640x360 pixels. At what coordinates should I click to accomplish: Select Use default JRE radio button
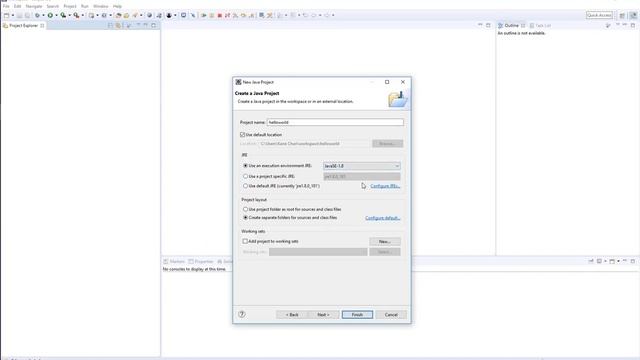pos(245,186)
